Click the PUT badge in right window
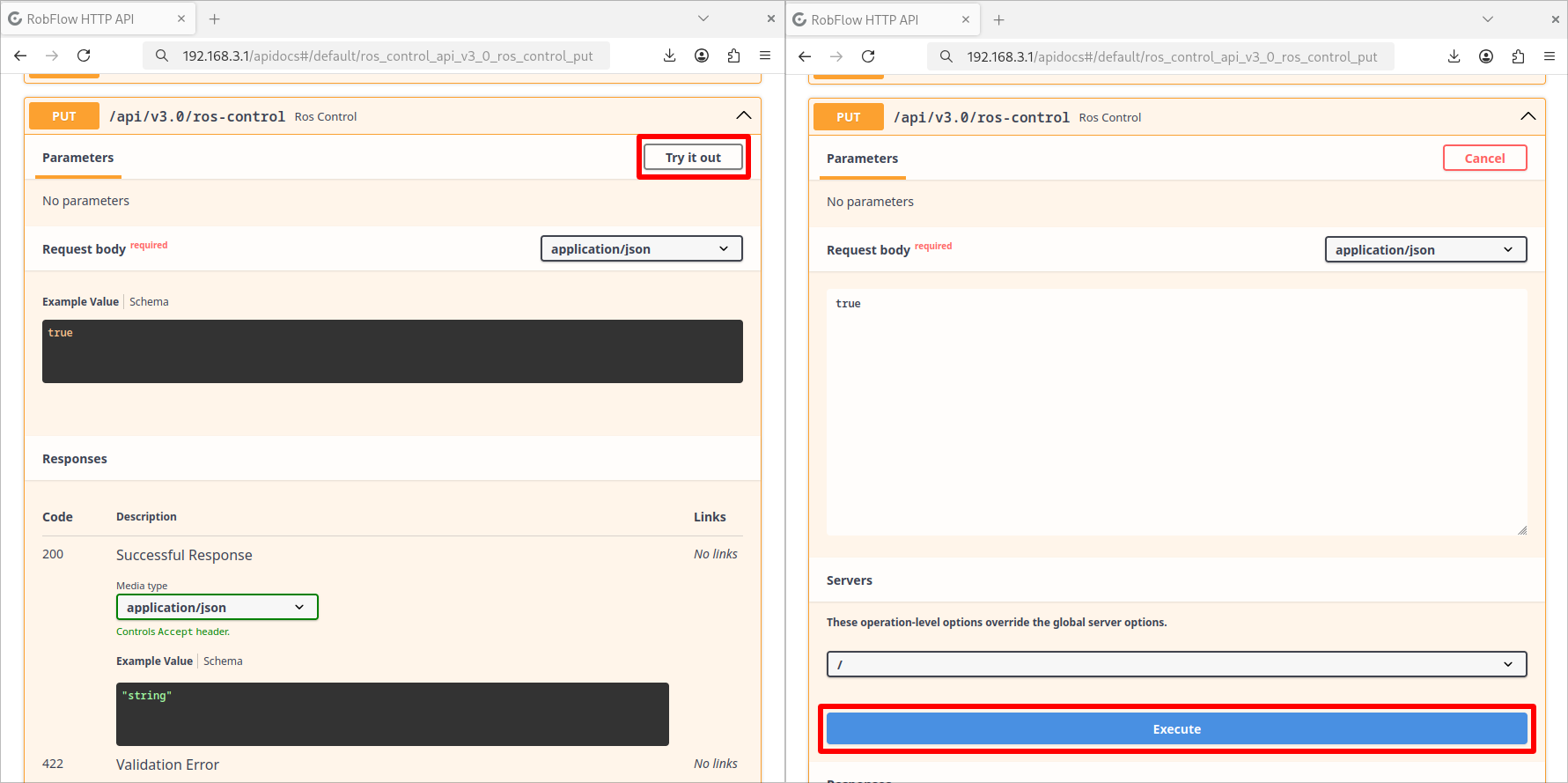Image resolution: width=1568 pixels, height=783 pixels. click(x=849, y=117)
